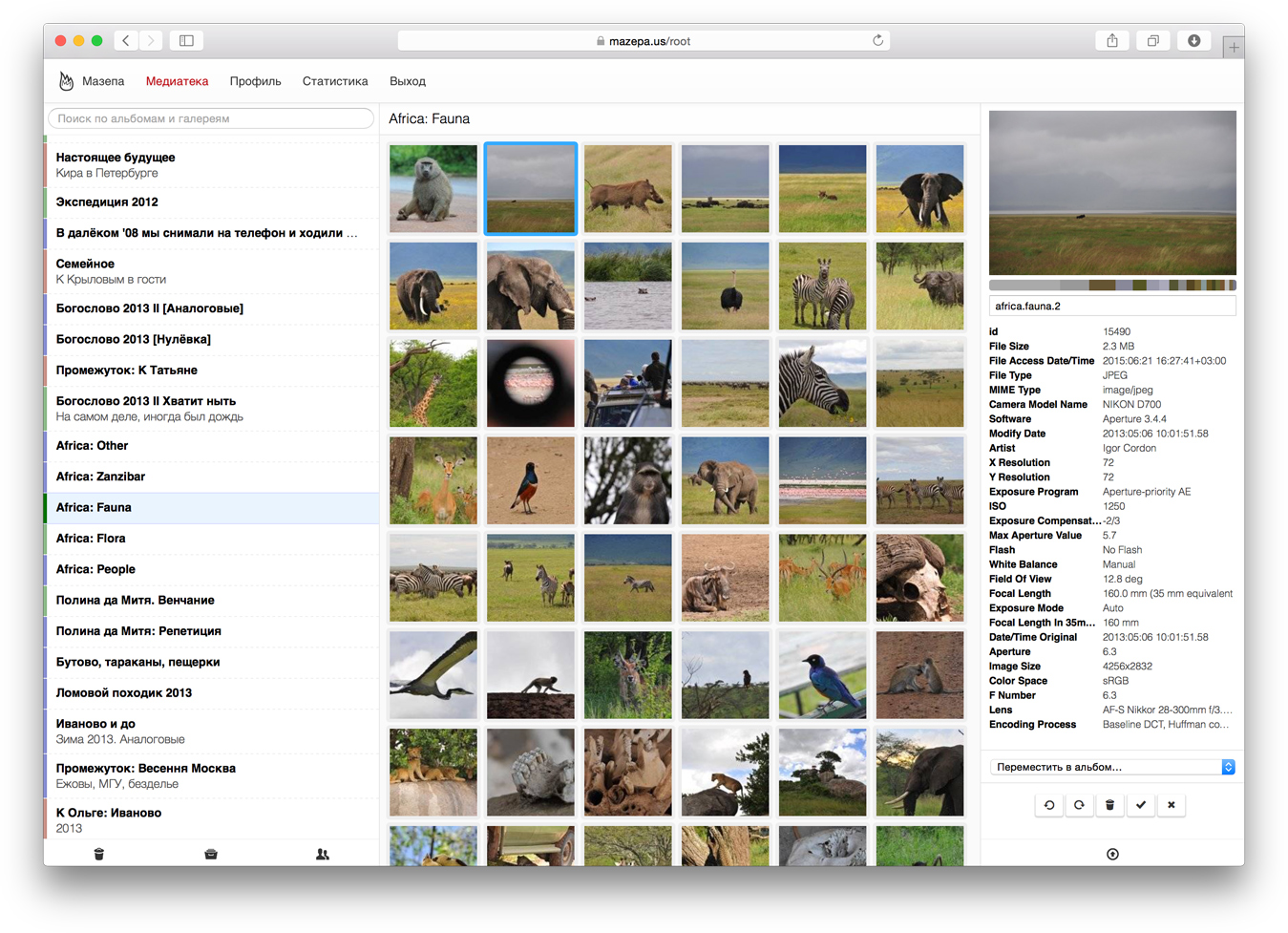Select the zebra head close-up thumbnail

pos(823,383)
